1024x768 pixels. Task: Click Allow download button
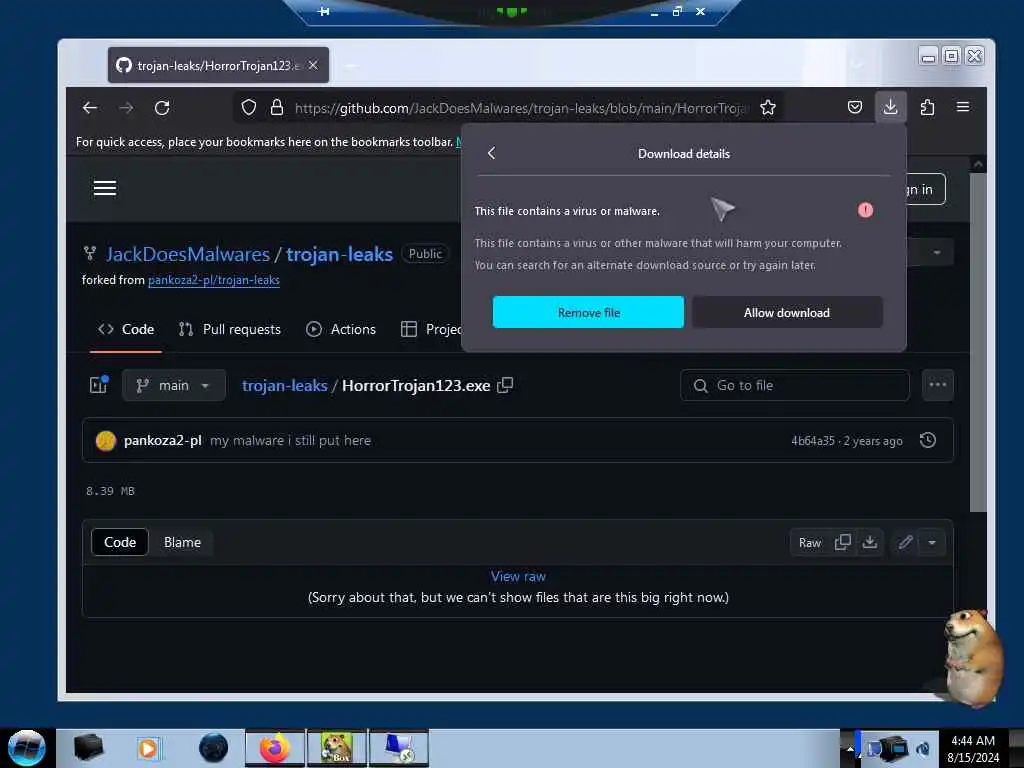[787, 312]
